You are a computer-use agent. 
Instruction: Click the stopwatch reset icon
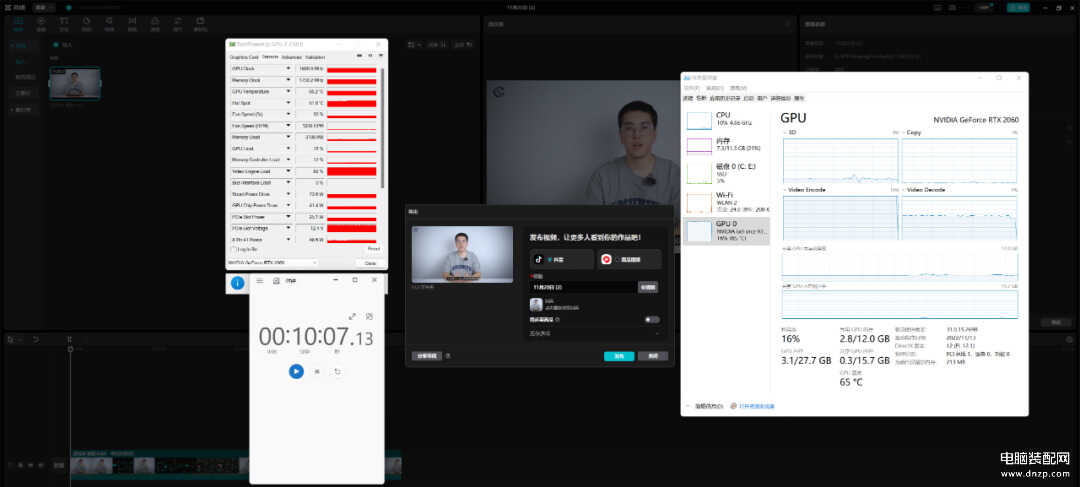(x=338, y=371)
